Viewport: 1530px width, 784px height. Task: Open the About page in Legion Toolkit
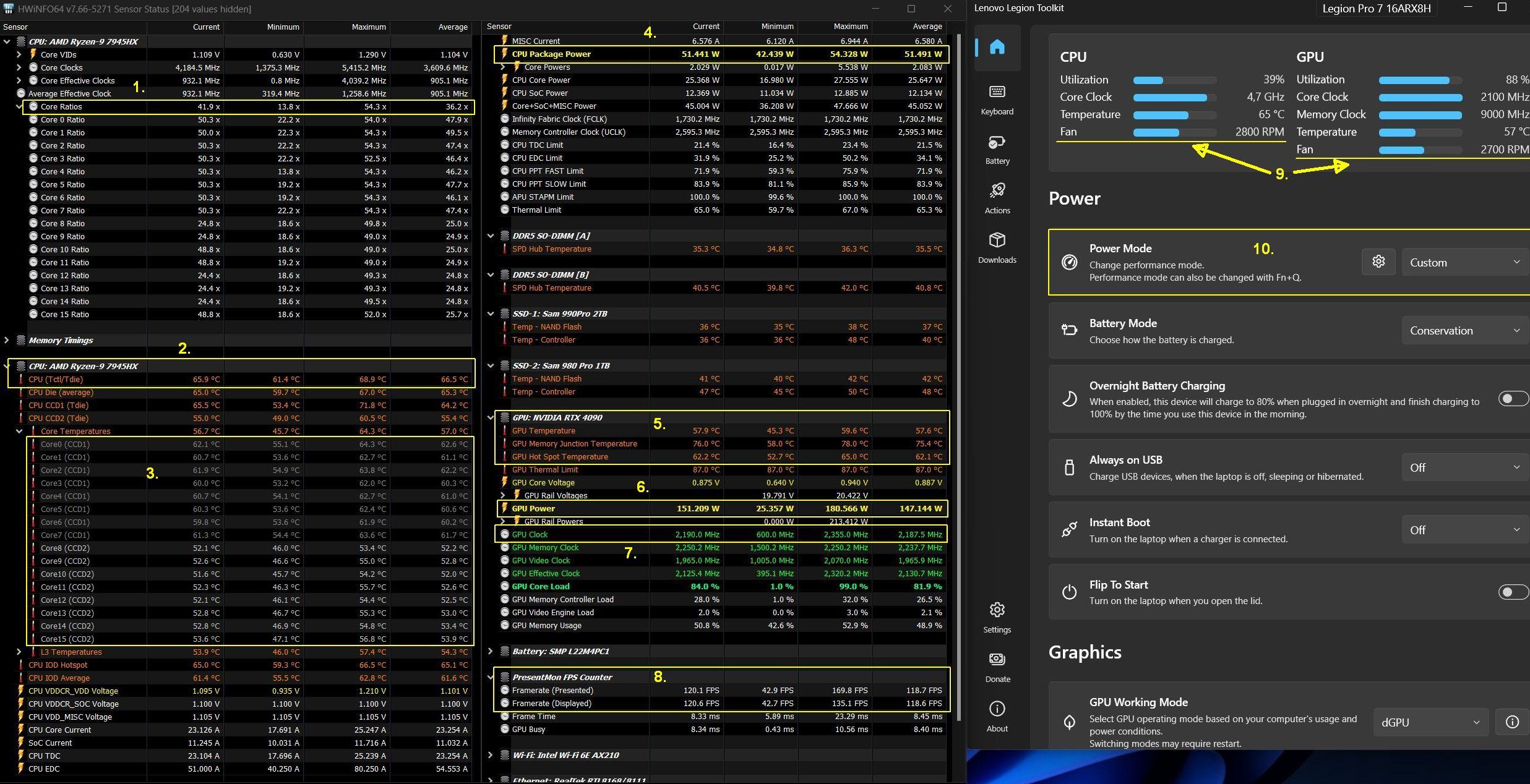pos(997,717)
